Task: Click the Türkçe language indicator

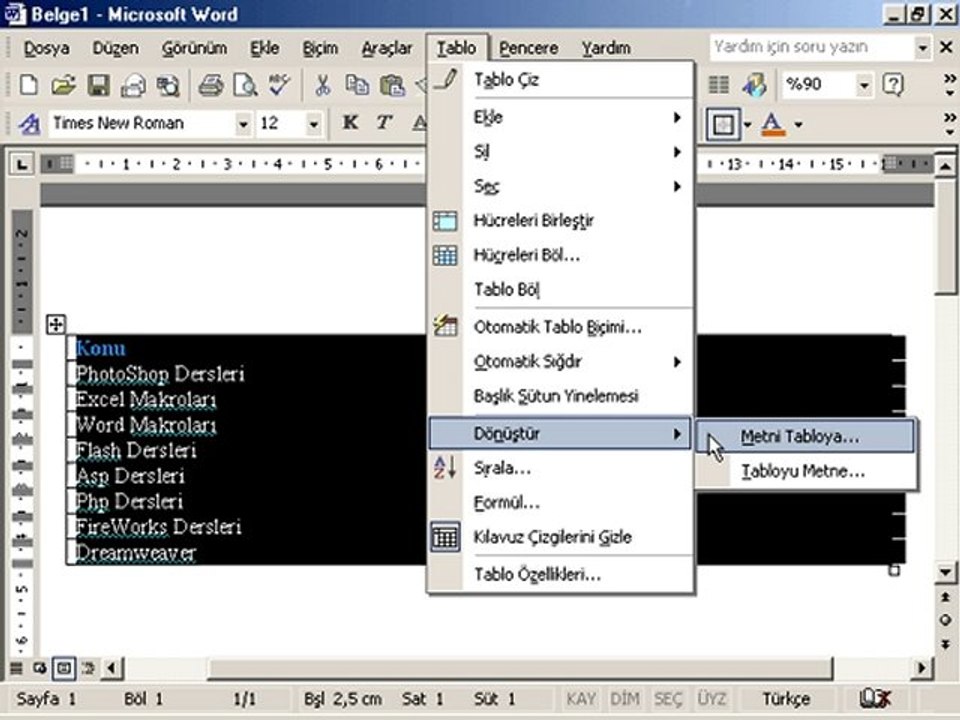Action: tap(786, 699)
